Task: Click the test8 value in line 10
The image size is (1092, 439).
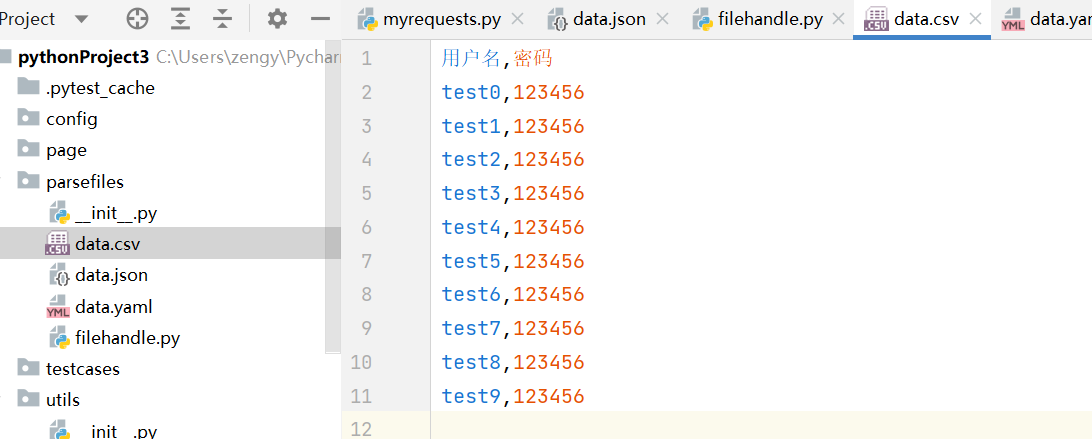Action: pos(471,362)
